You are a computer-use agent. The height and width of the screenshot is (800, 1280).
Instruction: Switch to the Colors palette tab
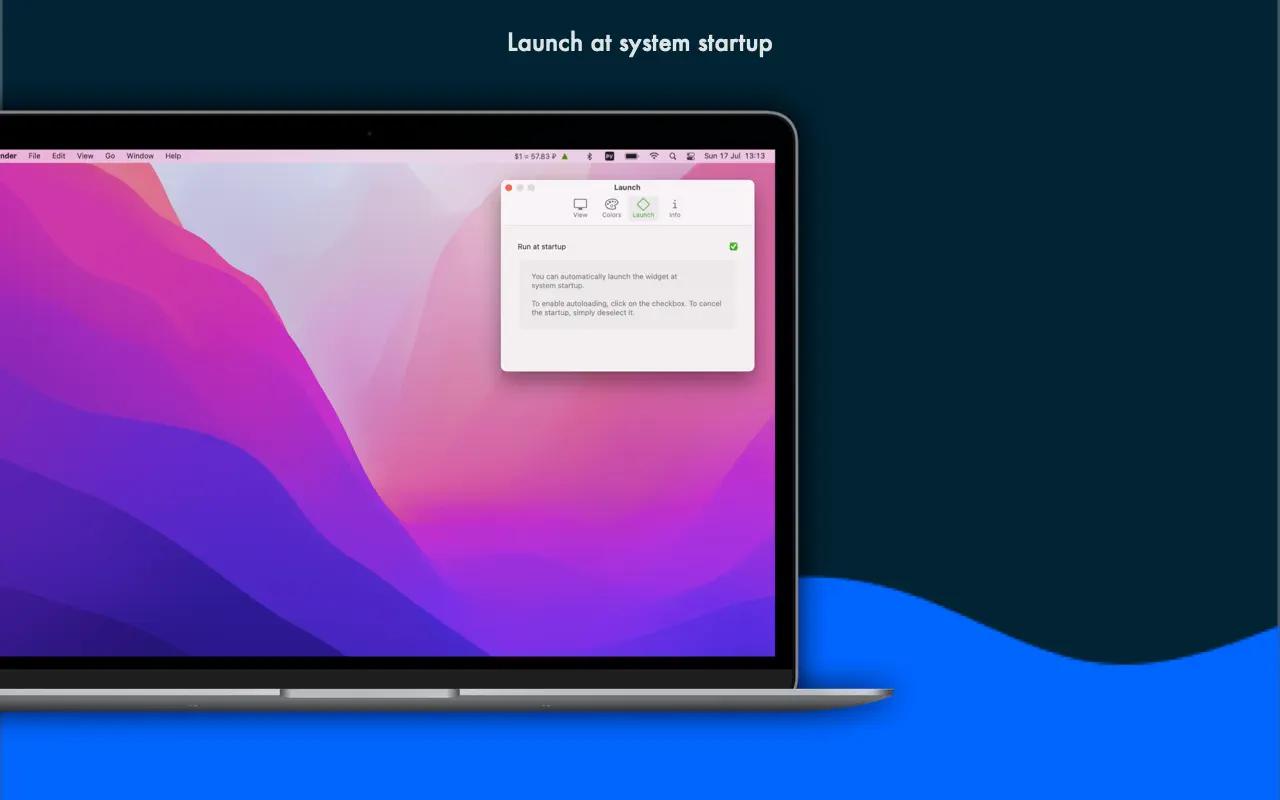[611, 208]
